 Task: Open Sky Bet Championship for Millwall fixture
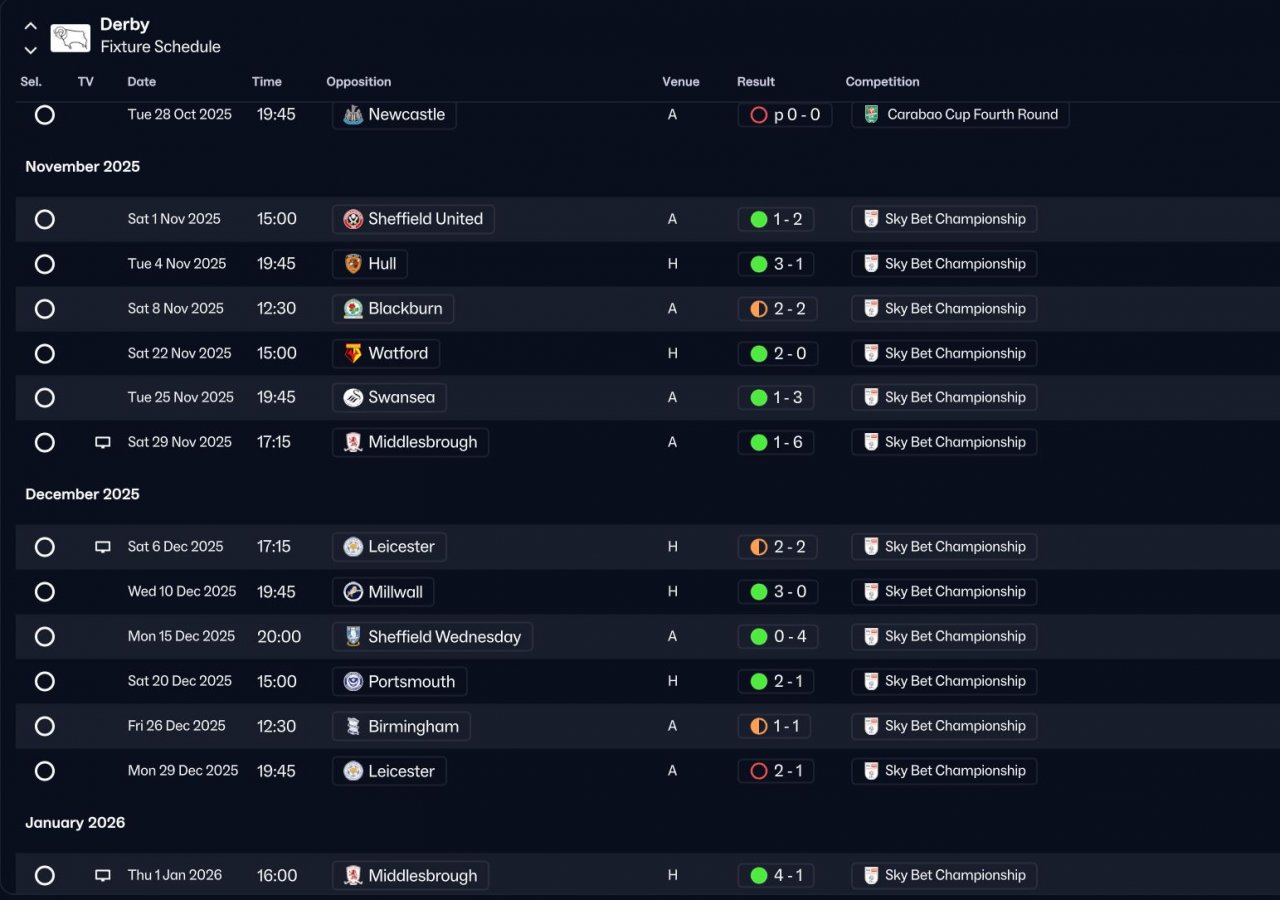944,592
